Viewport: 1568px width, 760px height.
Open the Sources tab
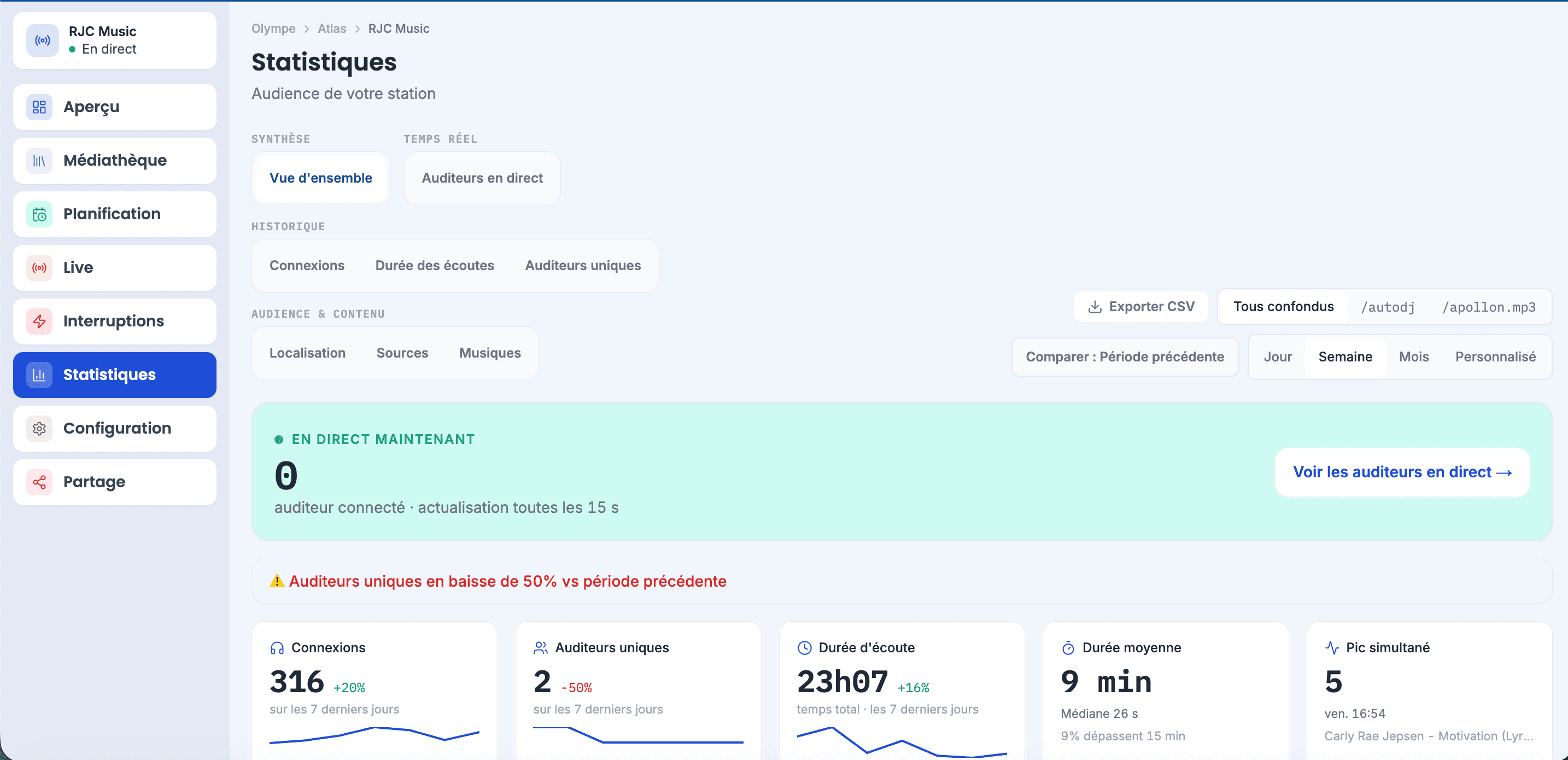[x=402, y=353]
